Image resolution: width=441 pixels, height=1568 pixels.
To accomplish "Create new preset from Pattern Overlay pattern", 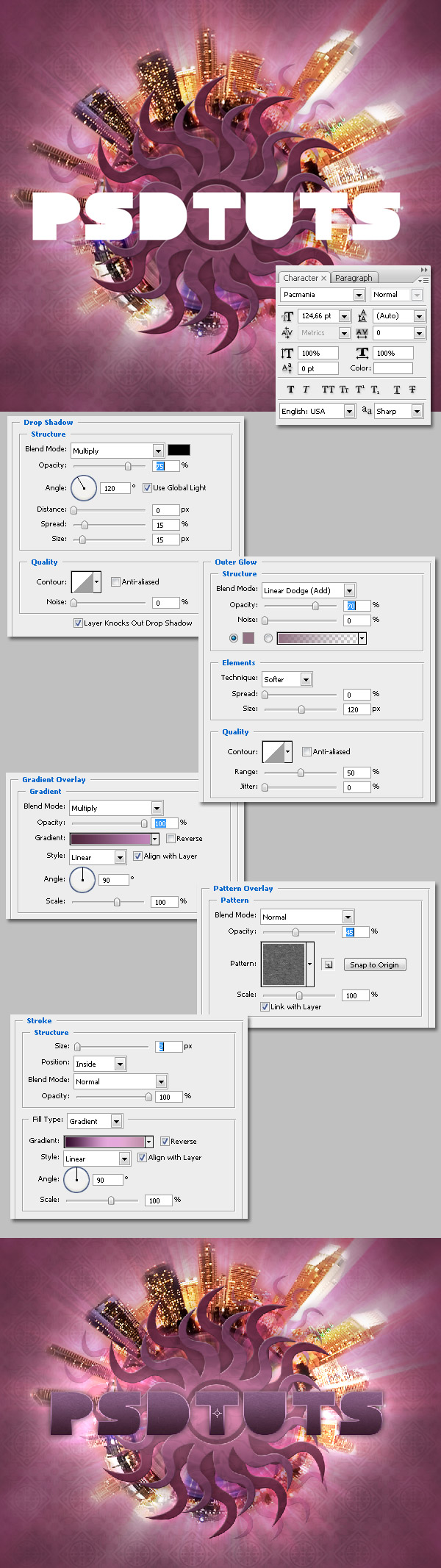I will 329,965.
